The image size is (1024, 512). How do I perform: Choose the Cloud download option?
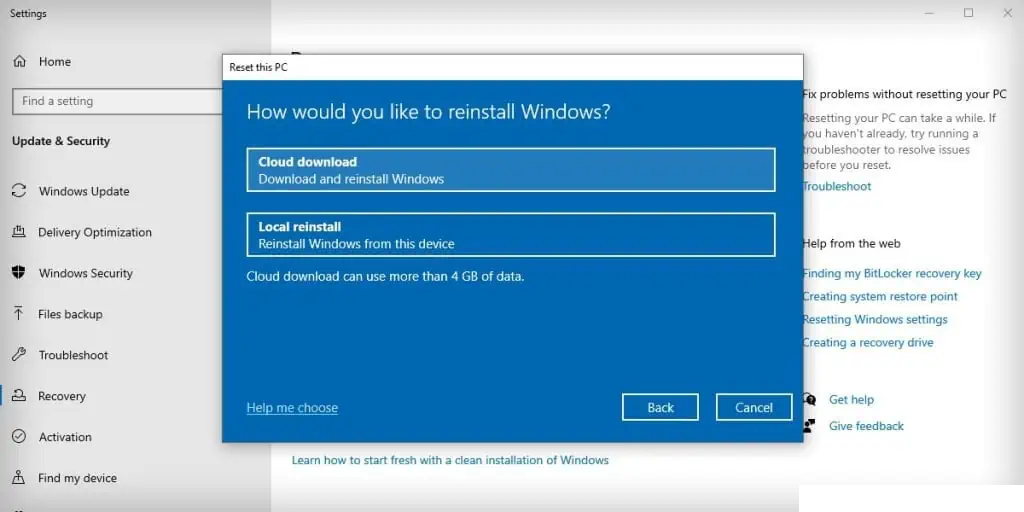click(510, 170)
